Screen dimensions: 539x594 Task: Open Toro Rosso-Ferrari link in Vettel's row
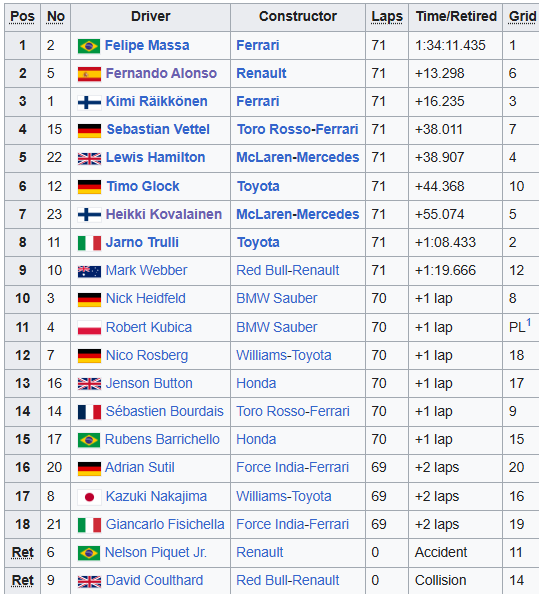(298, 129)
